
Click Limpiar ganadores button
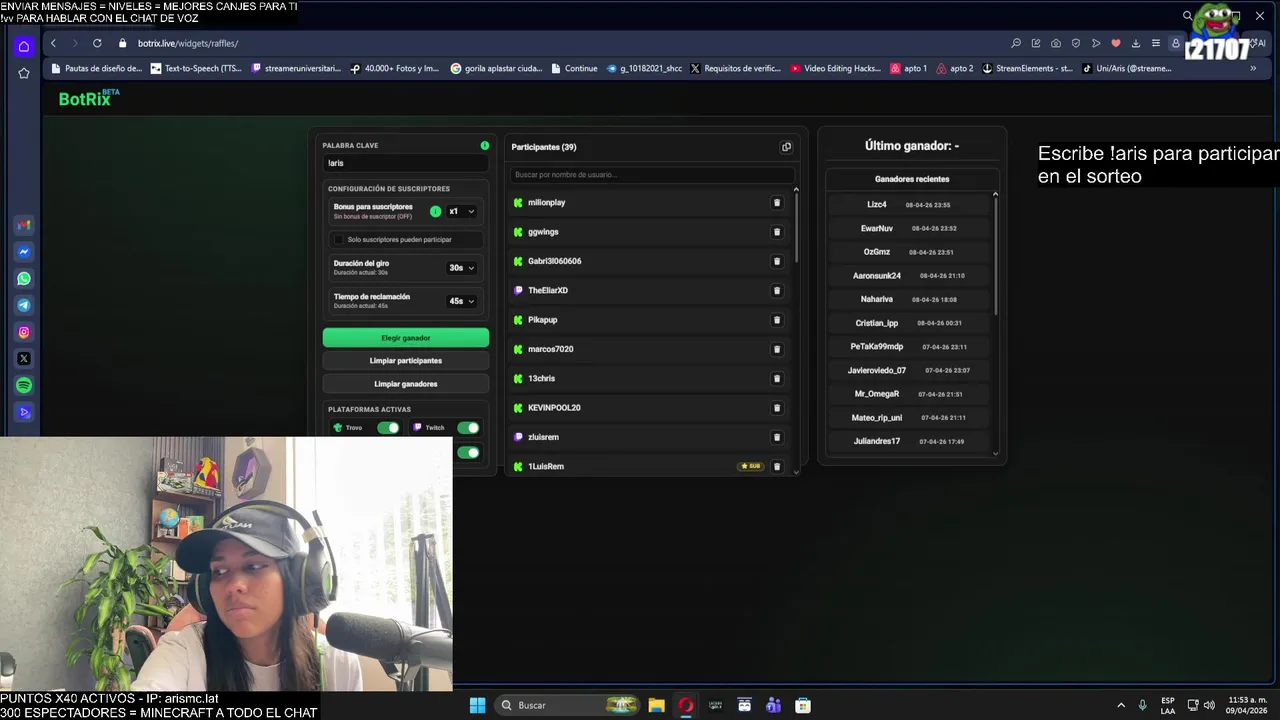pos(406,384)
